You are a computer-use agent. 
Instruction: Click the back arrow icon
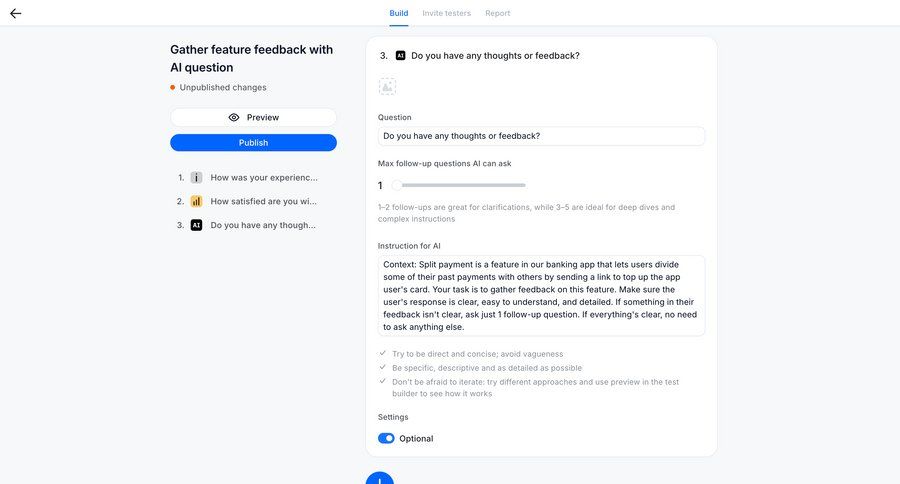16,13
